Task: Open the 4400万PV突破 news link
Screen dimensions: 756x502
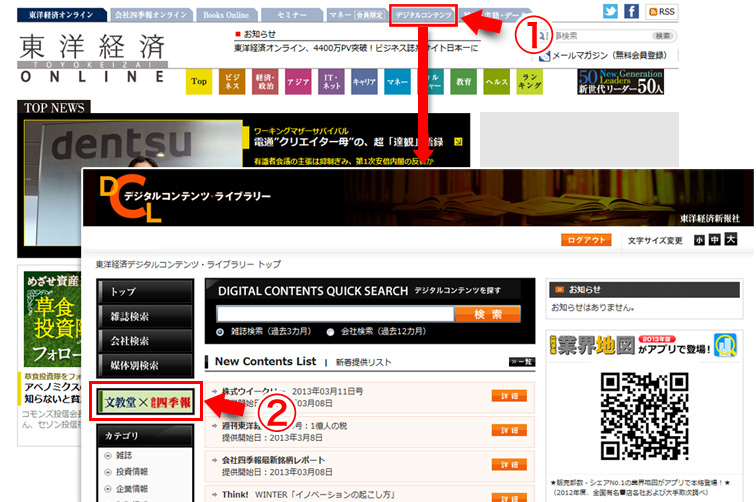Action: 356,48
